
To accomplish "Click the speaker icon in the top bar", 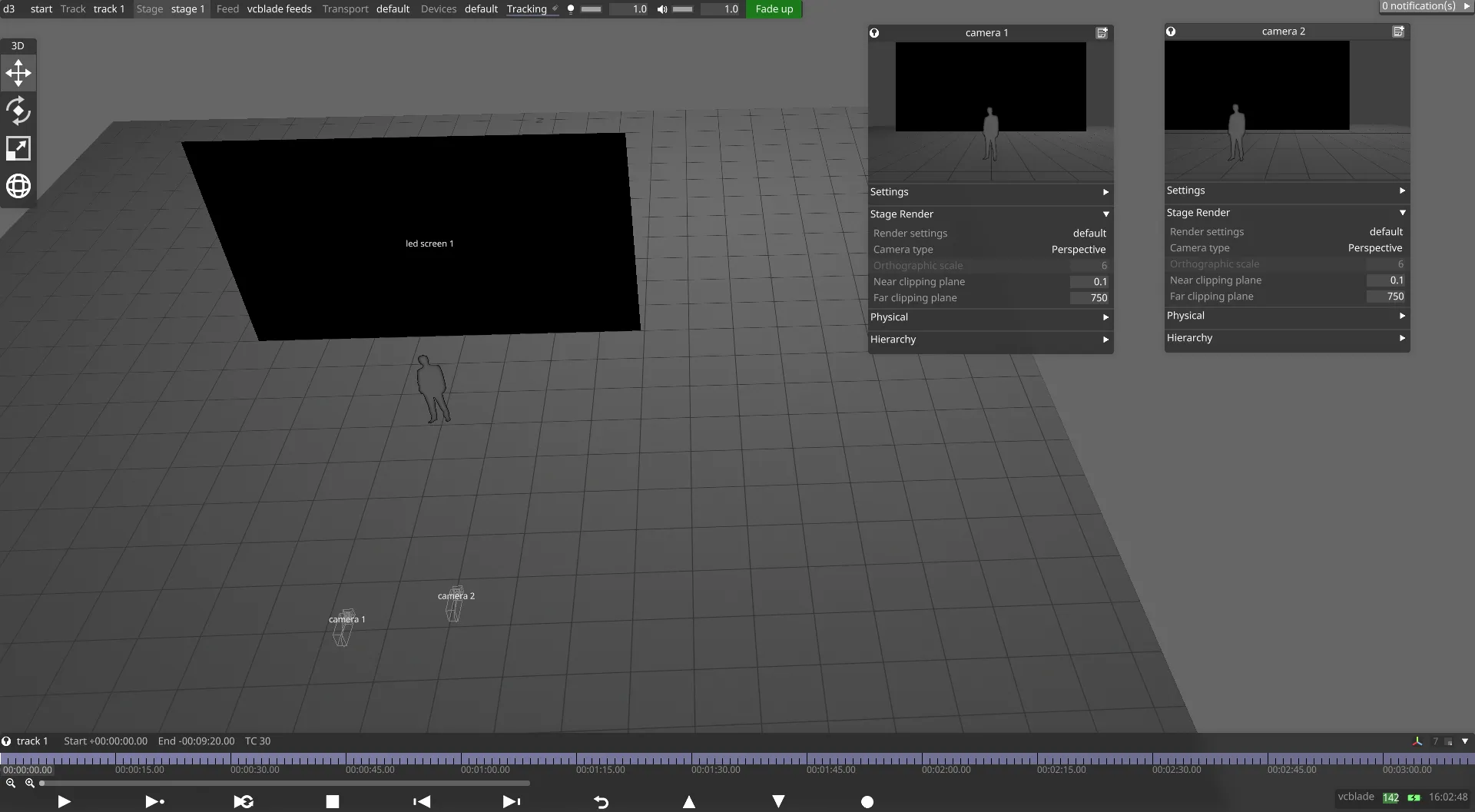I will [x=662, y=8].
